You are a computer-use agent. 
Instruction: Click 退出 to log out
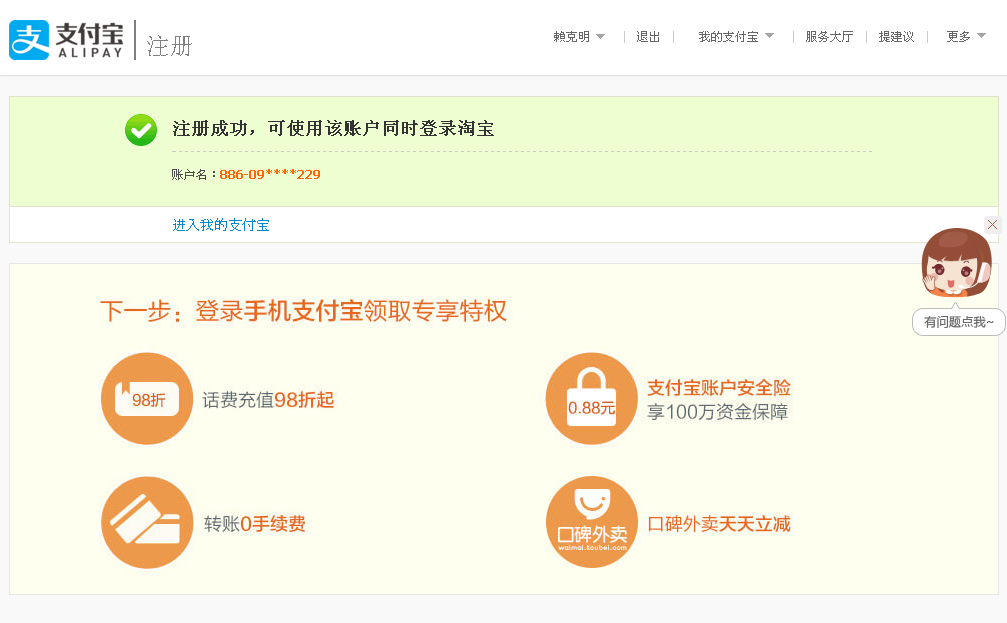pyautogui.click(x=648, y=37)
